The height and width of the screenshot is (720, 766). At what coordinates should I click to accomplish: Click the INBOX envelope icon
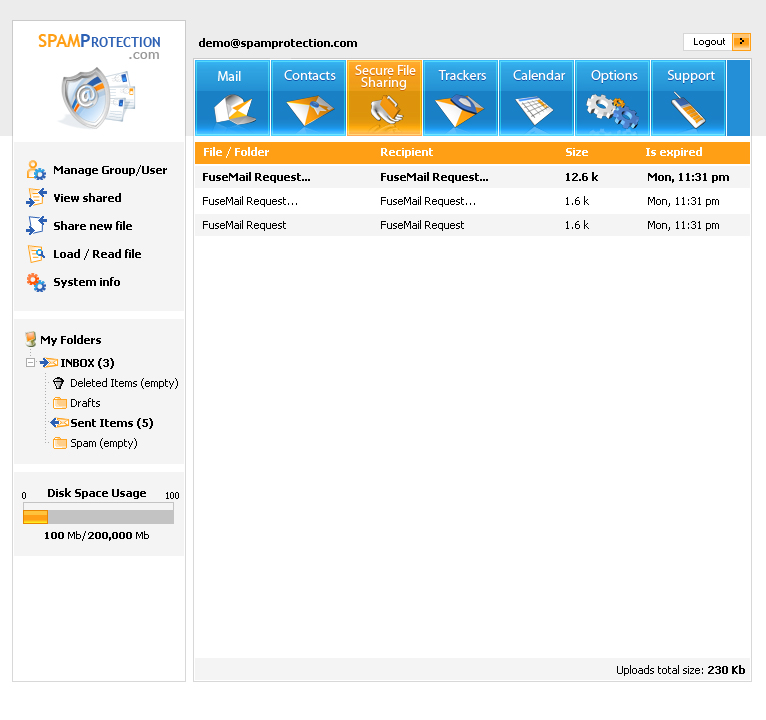tap(49, 362)
